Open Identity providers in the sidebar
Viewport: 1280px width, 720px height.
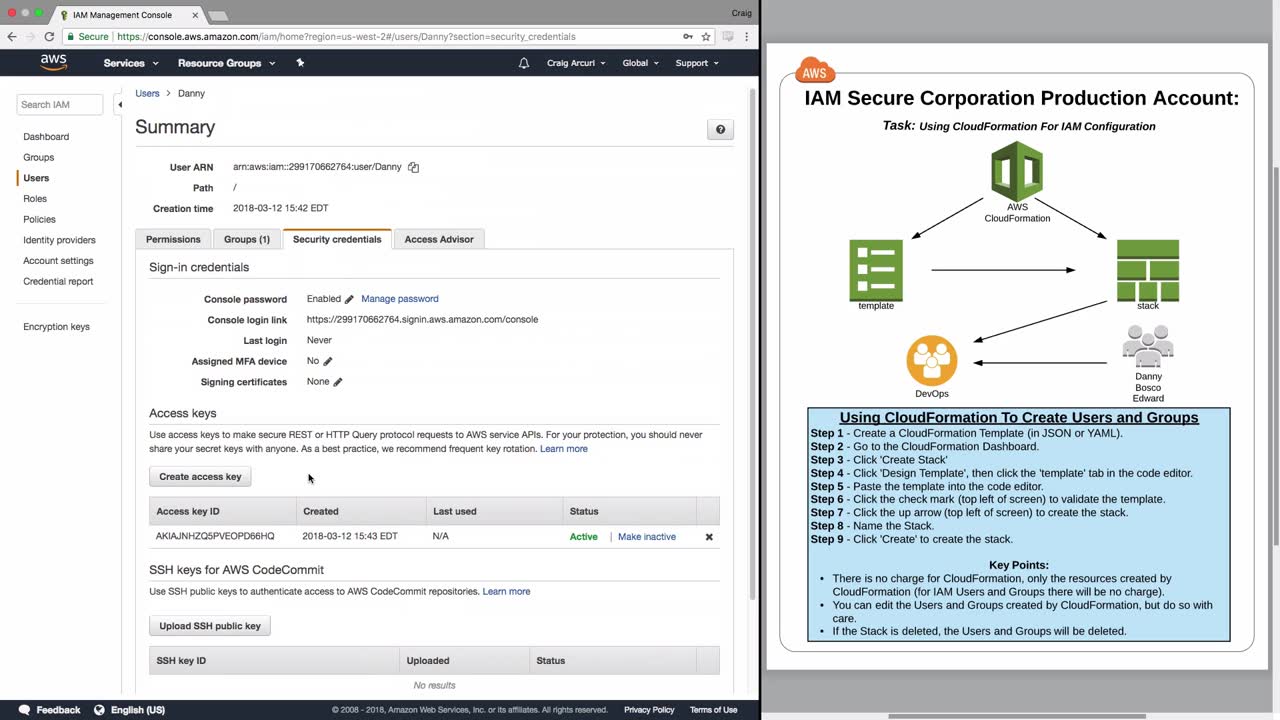(x=59, y=240)
